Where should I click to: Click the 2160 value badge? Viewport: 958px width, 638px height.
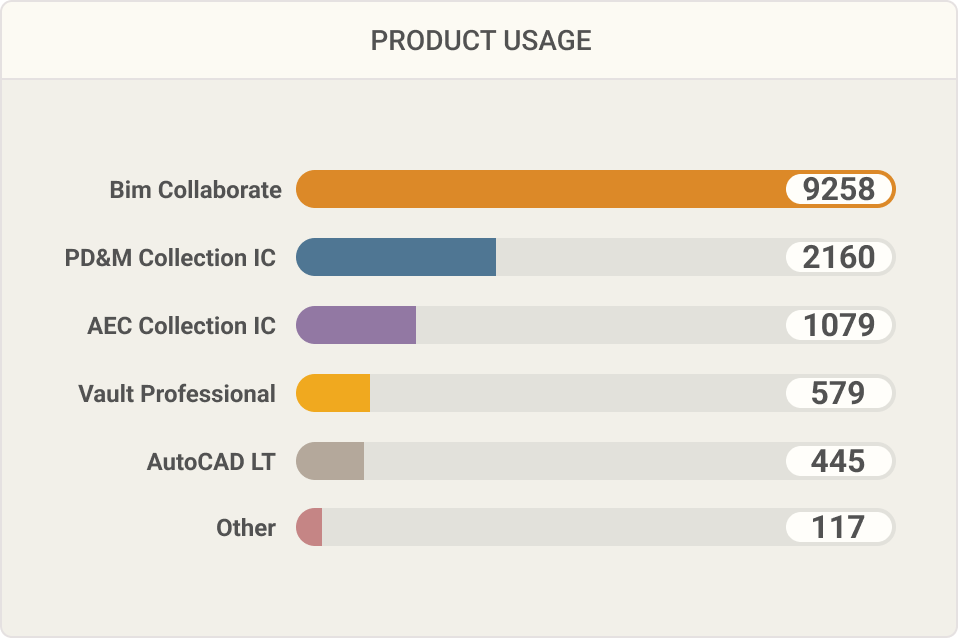point(839,257)
